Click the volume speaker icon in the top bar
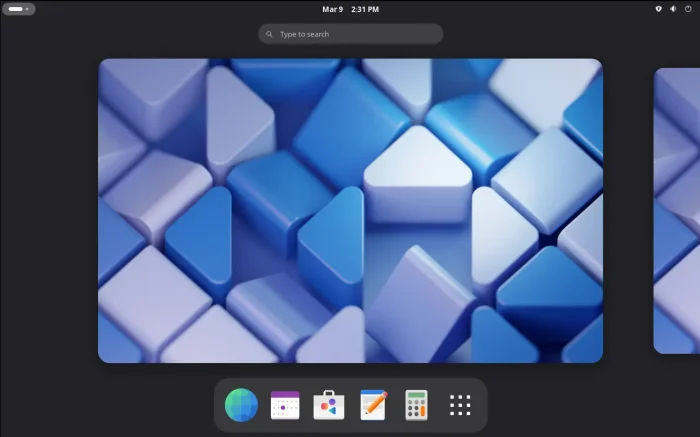This screenshot has height=437, width=700. (673, 9)
